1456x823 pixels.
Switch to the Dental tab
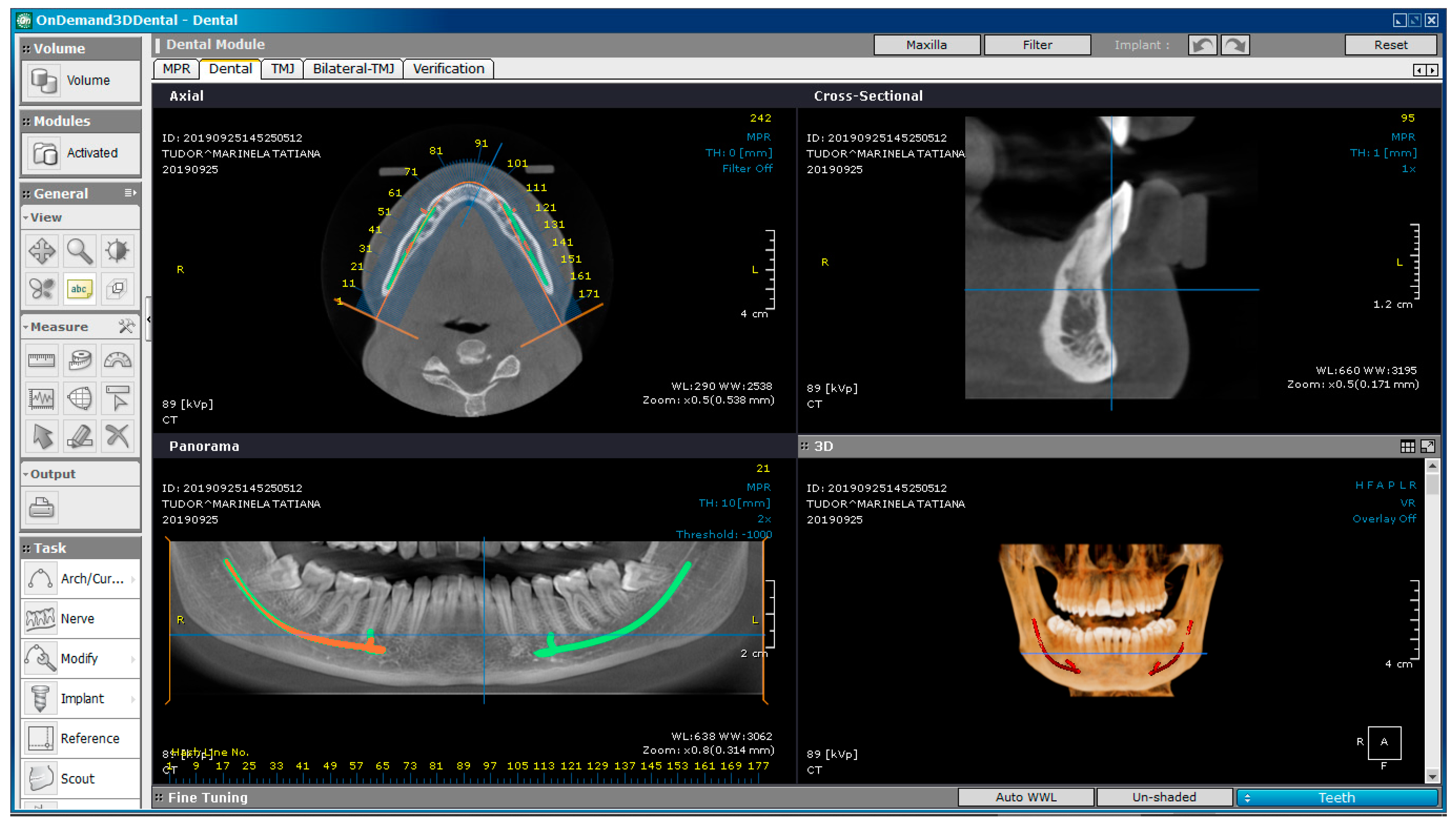coord(231,69)
